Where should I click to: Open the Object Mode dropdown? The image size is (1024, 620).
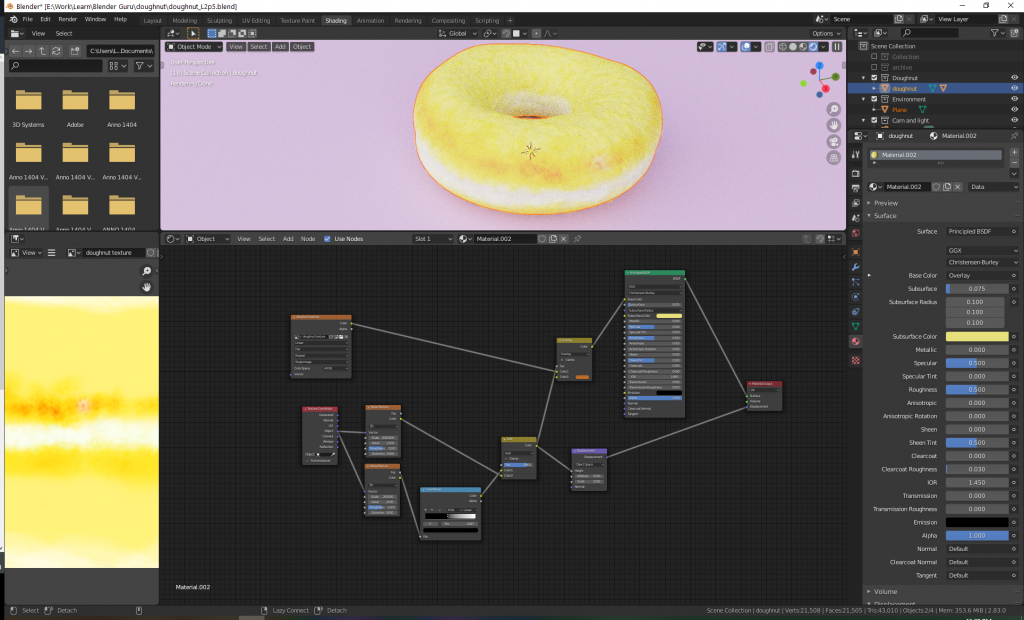(194, 47)
